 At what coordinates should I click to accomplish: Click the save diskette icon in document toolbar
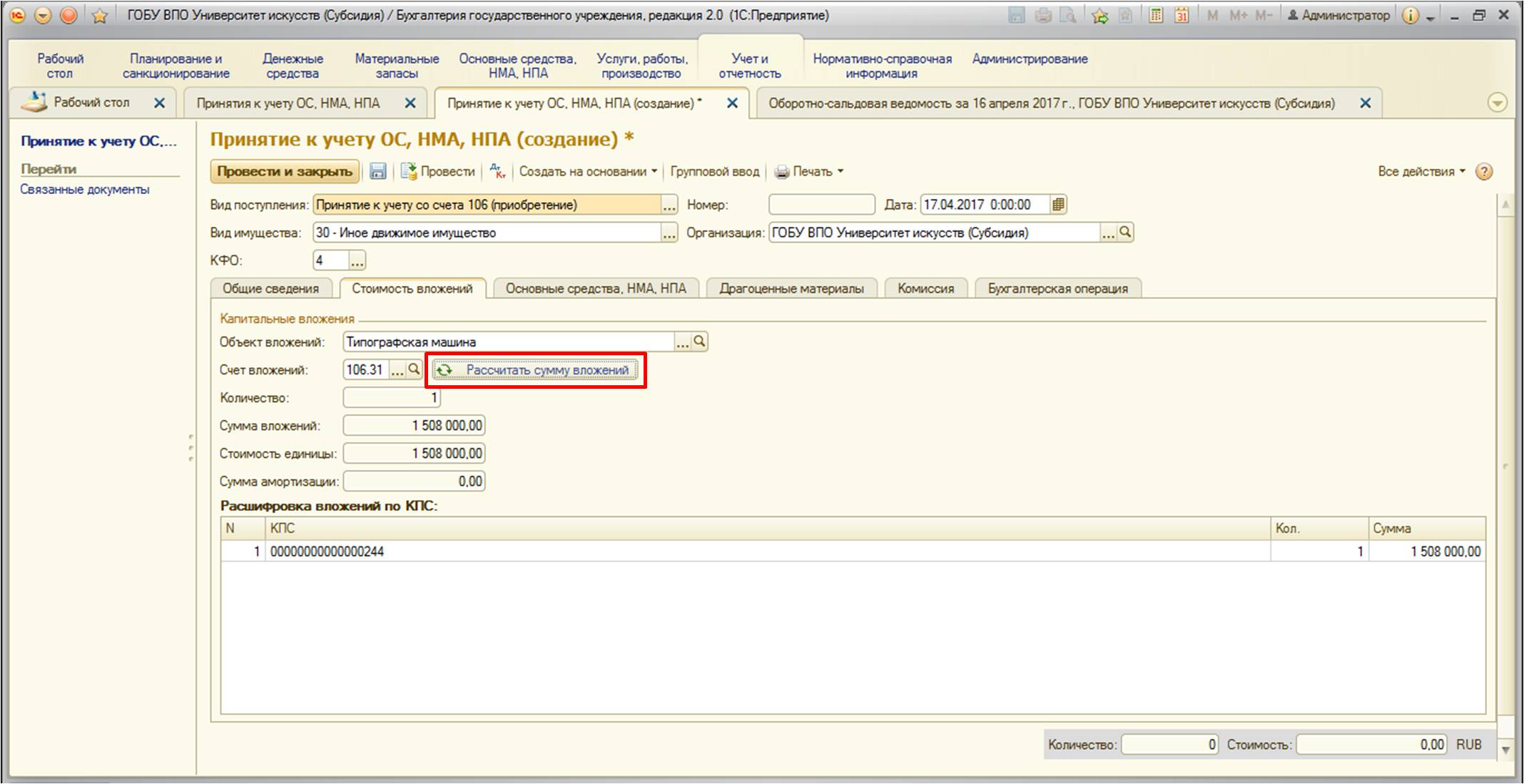tap(378, 171)
